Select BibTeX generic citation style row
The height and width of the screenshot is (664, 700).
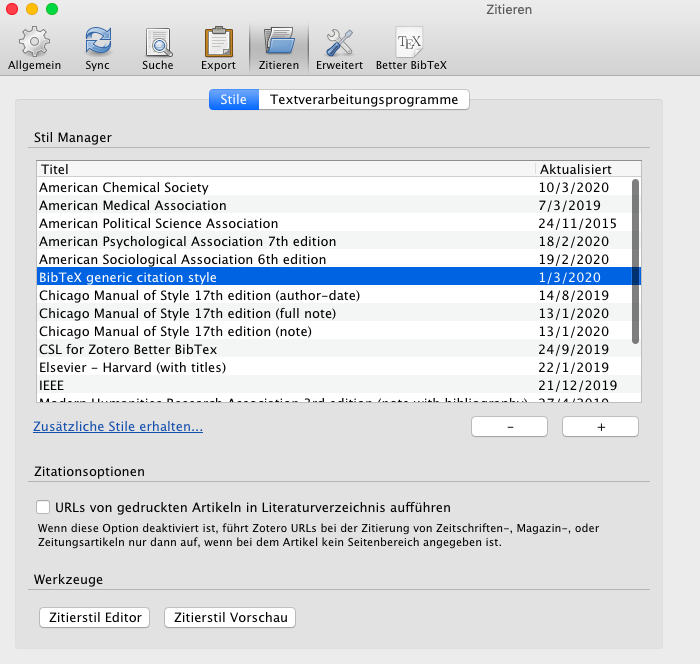(338, 277)
